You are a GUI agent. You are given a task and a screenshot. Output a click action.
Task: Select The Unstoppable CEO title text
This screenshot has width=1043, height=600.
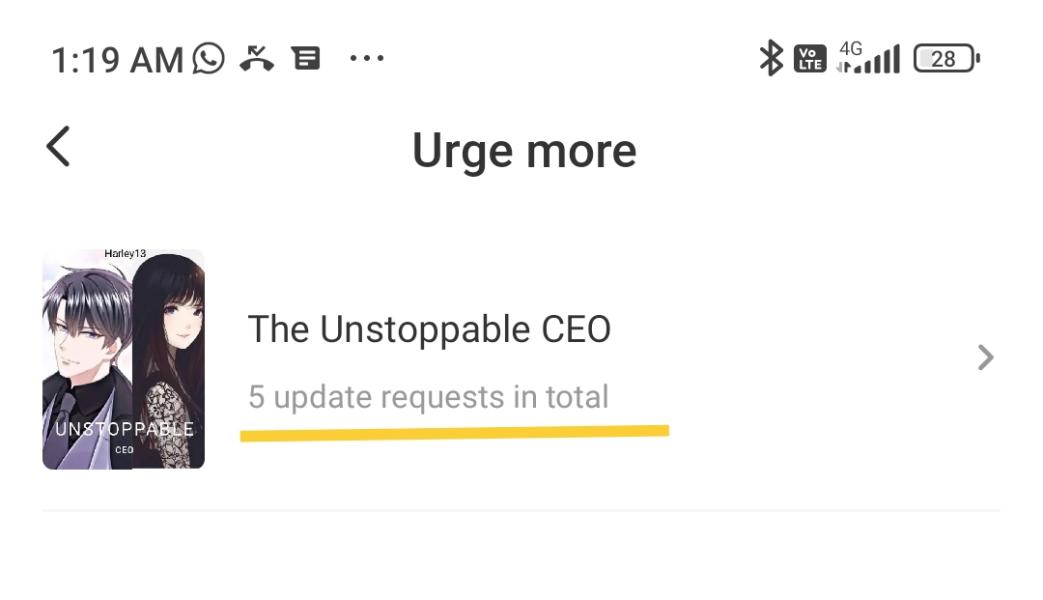coord(429,329)
